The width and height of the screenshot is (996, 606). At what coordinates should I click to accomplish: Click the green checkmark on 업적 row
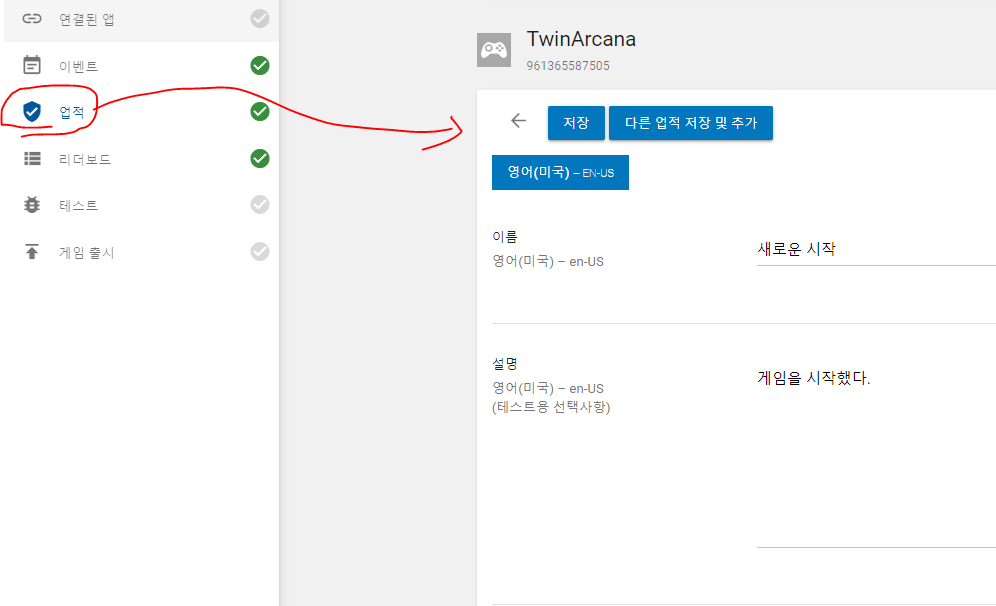pos(260,111)
